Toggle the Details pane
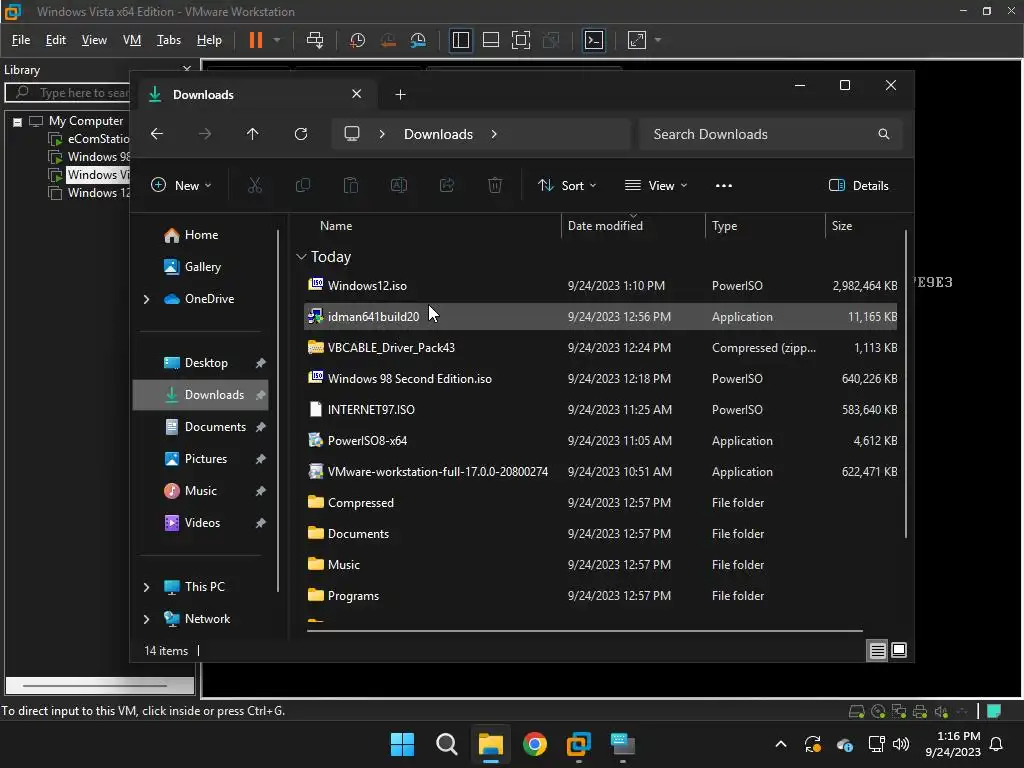 click(x=858, y=185)
